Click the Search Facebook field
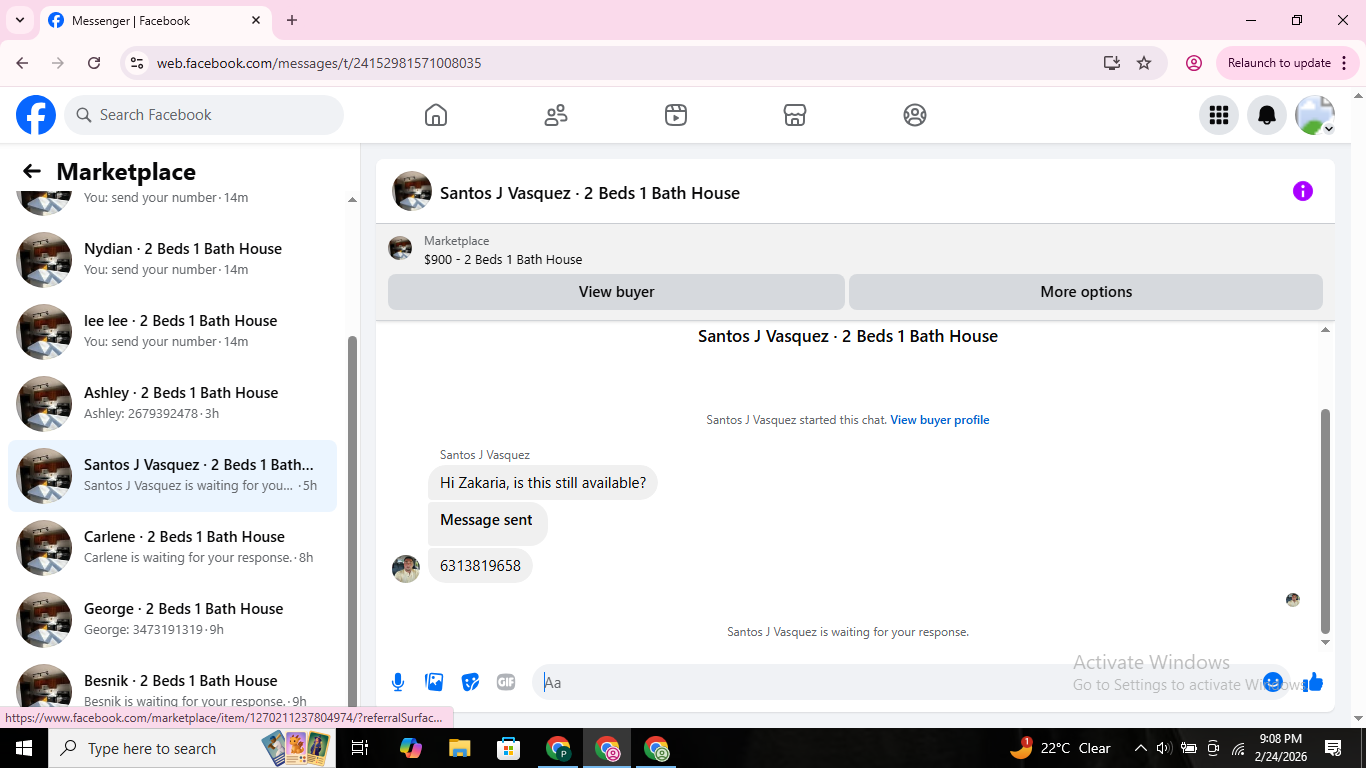Image resolution: width=1366 pixels, height=768 pixels. 204,115
